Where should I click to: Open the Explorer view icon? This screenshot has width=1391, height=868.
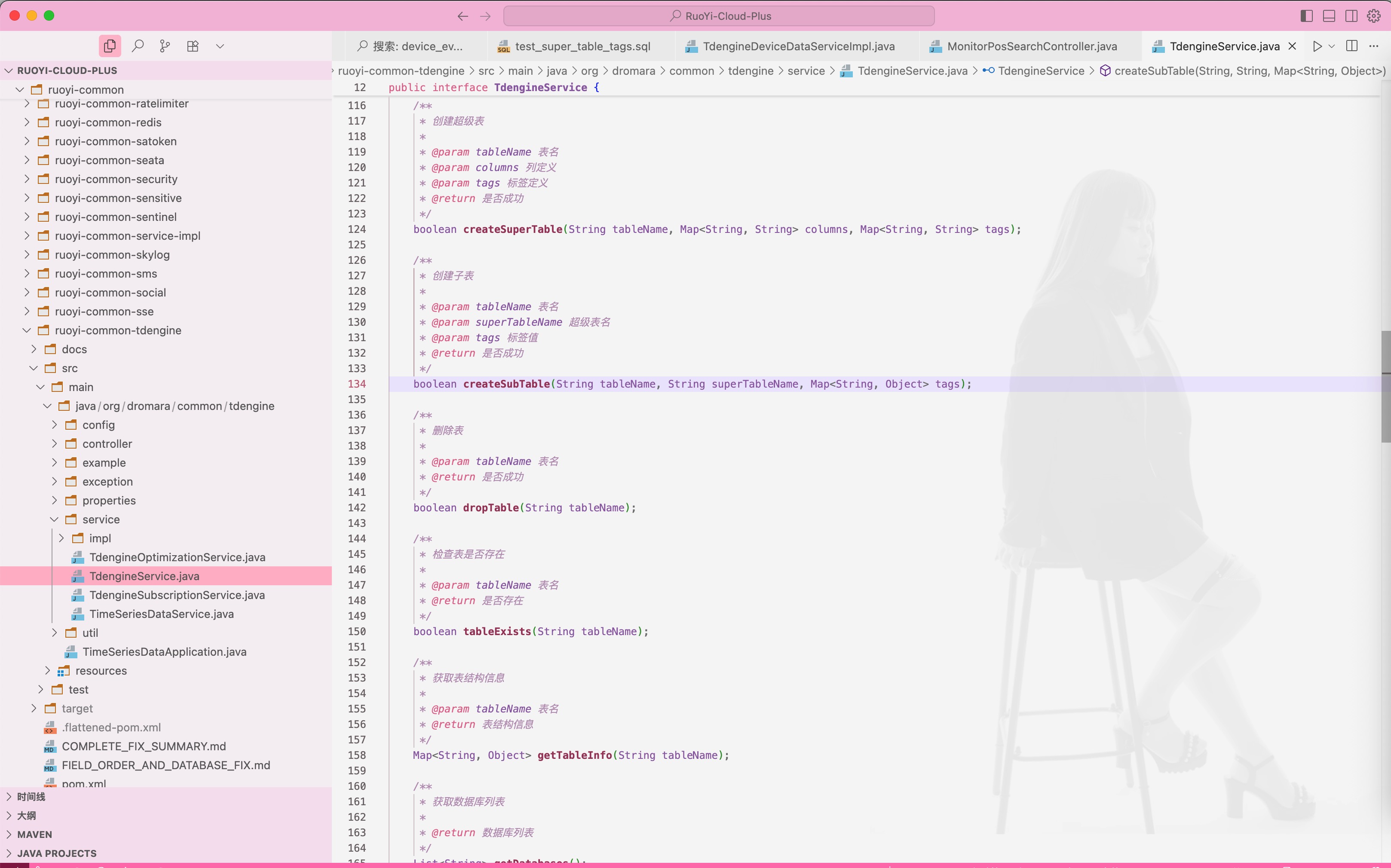click(x=110, y=46)
